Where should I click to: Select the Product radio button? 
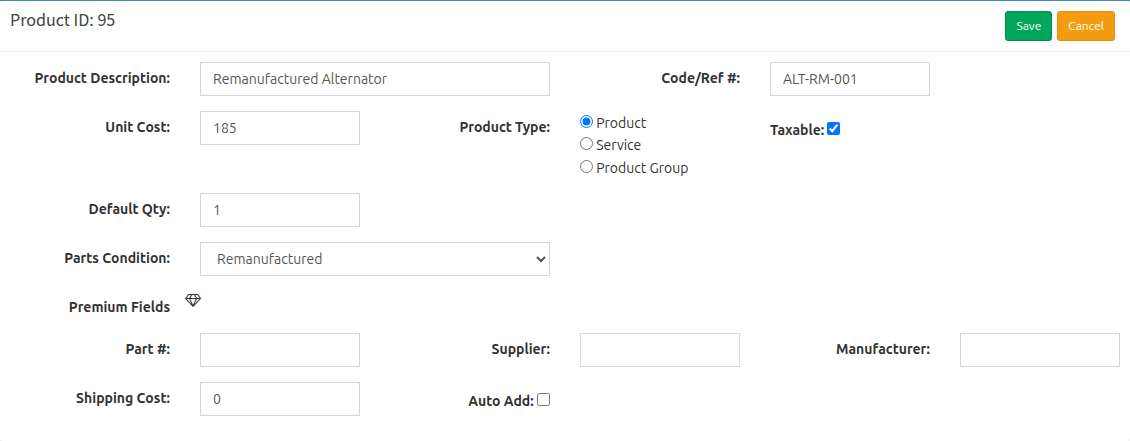point(587,122)
